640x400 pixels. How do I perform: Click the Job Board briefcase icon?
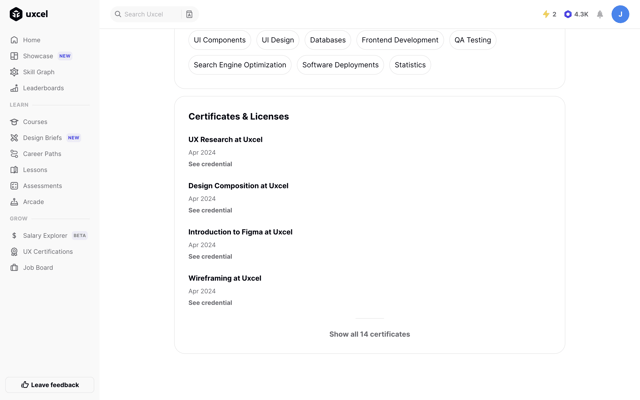point(14,267)
